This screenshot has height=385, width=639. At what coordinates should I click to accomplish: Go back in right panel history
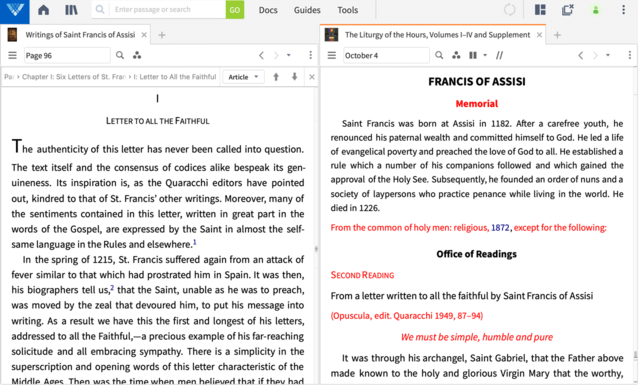click(x=581, y=55)
